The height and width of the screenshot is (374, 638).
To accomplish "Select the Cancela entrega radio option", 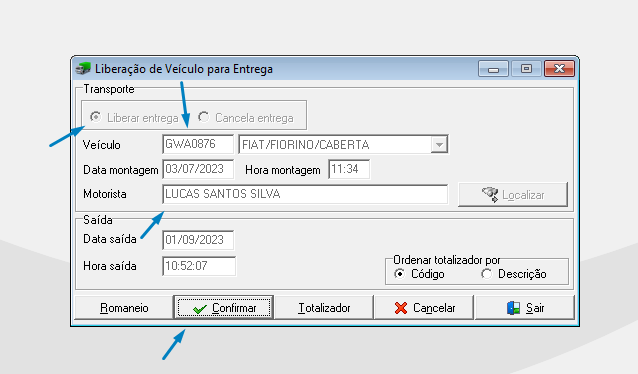I will (x=203, y=117).
